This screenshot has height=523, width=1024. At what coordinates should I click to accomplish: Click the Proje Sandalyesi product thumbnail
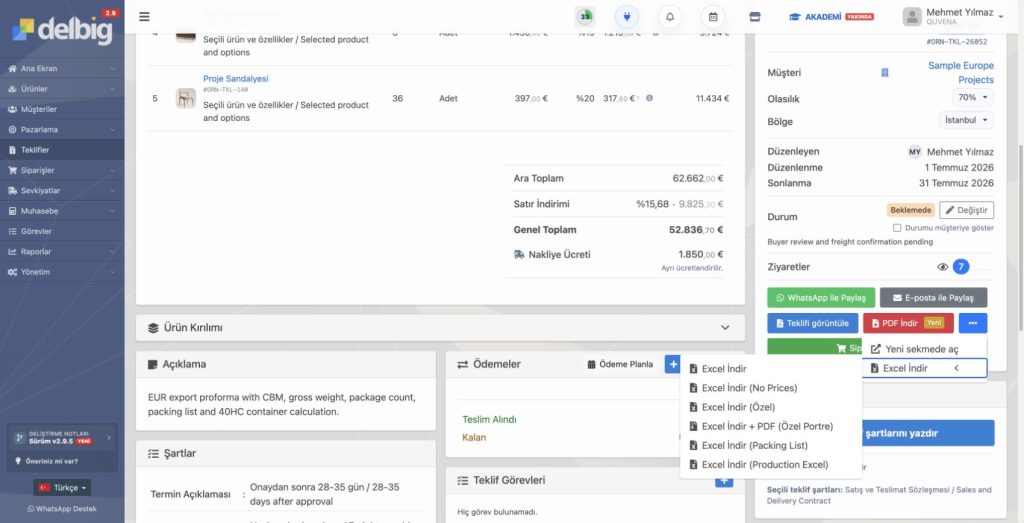[x=185, y=98]
